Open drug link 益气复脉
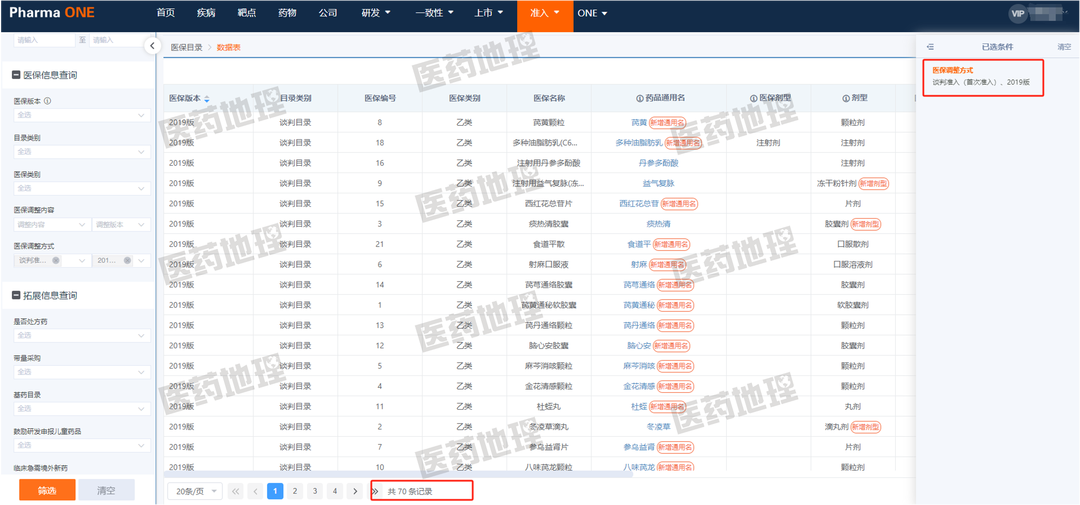 [658, 183]
